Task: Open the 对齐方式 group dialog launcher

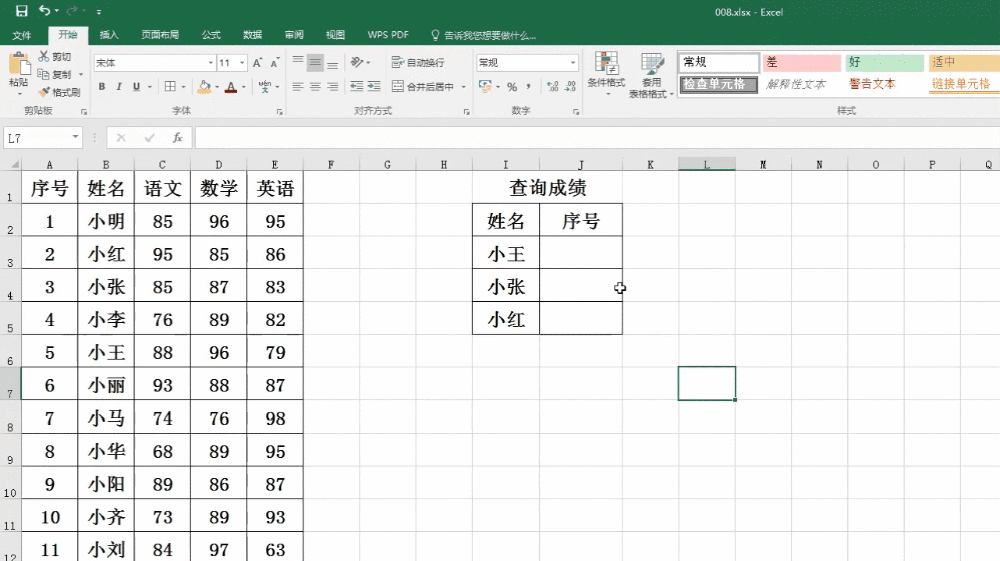Action: [466, 112]
